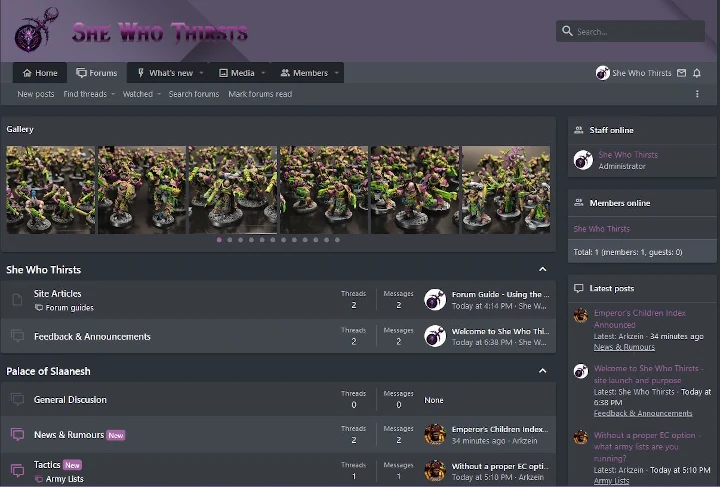Open the Army Lists sub-forum under Tactics
Screen dimensions: 720x487
(65, 479)
